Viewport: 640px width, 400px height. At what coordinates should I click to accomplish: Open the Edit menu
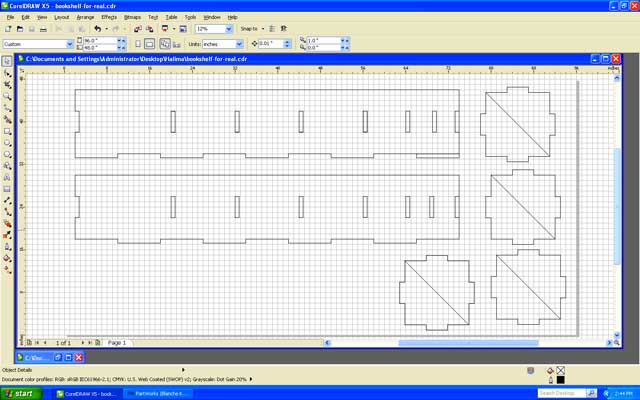pyautogui.click(x=25, y=17)
